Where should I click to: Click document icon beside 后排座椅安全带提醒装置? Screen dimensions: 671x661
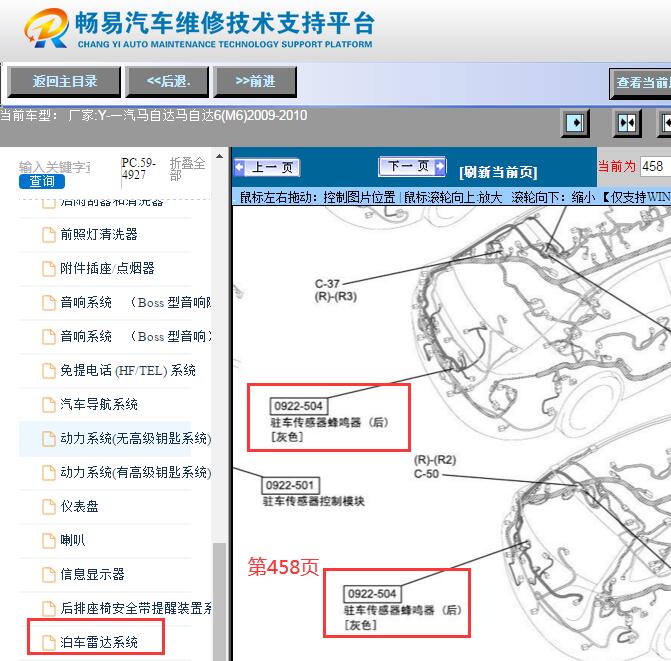pos(48,609)
